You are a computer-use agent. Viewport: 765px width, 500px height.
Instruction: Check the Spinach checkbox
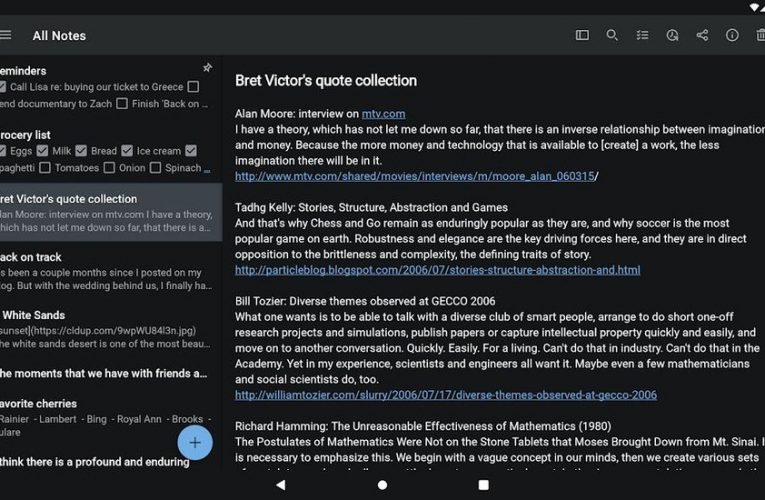tap(155, 168)
